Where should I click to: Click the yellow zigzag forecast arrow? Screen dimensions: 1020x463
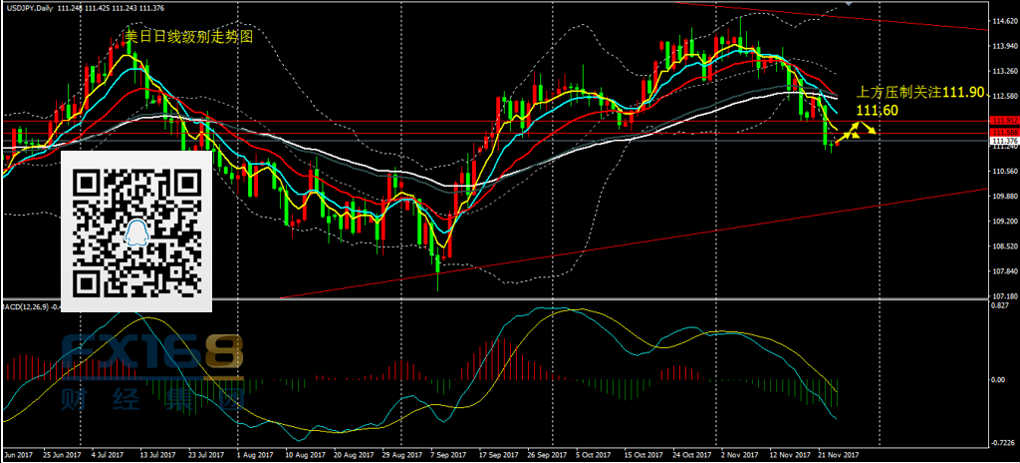[855, 132]
